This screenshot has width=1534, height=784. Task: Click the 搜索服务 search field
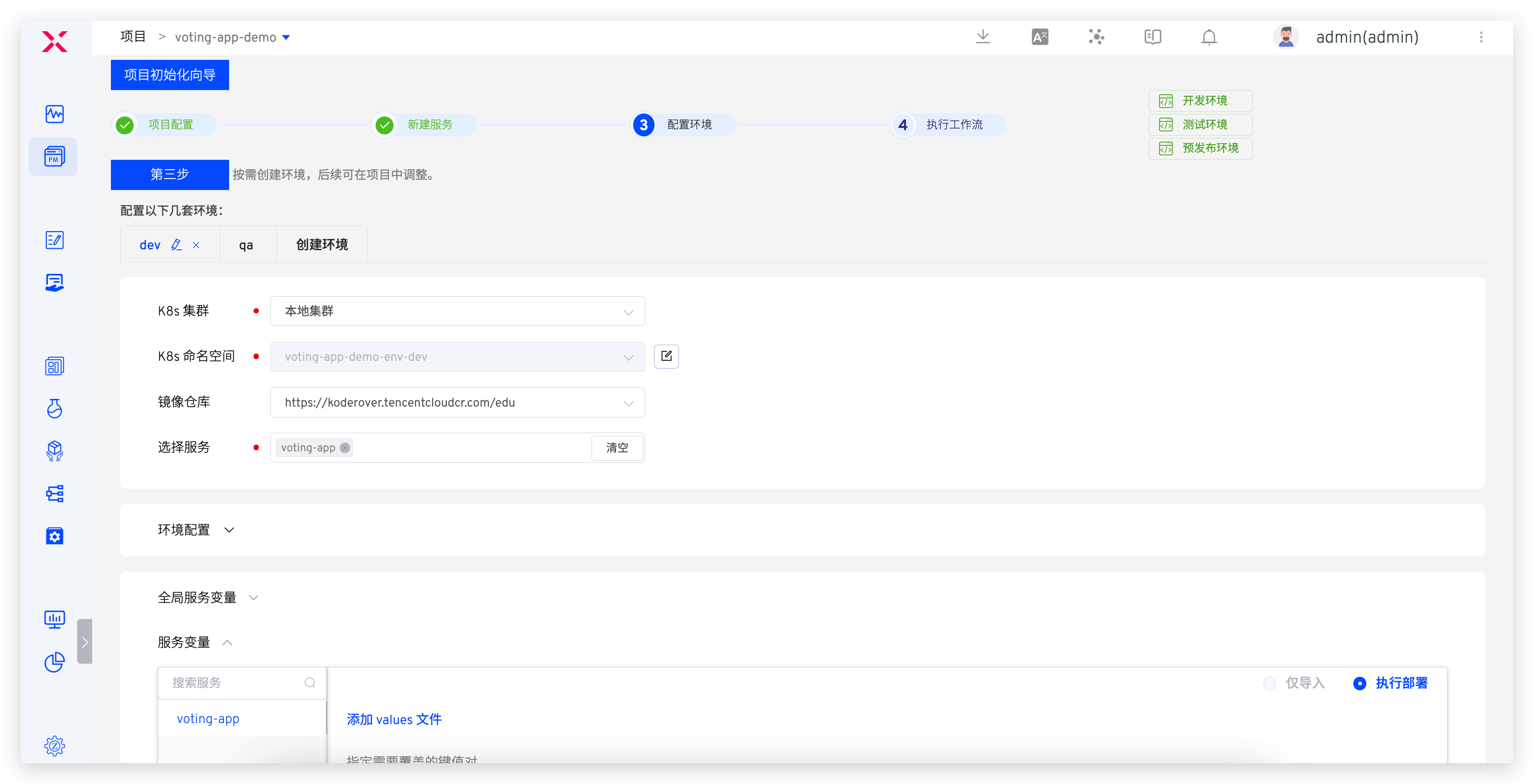click(x=235, y=683)
